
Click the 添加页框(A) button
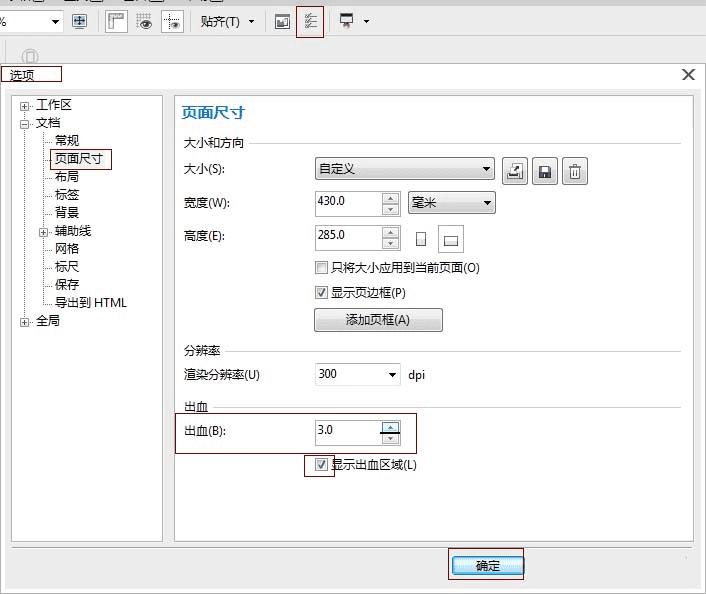pos(378,320)
